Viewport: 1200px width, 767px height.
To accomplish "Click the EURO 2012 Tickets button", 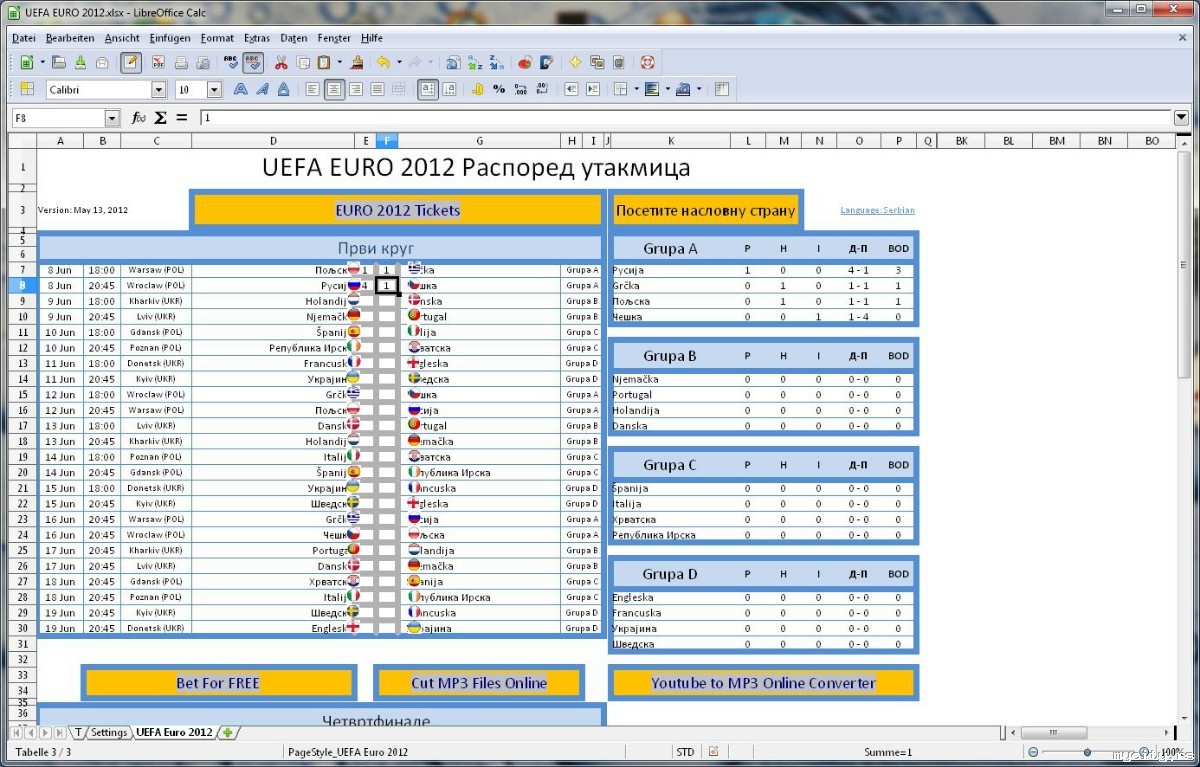I will click(x=397, y=210).
